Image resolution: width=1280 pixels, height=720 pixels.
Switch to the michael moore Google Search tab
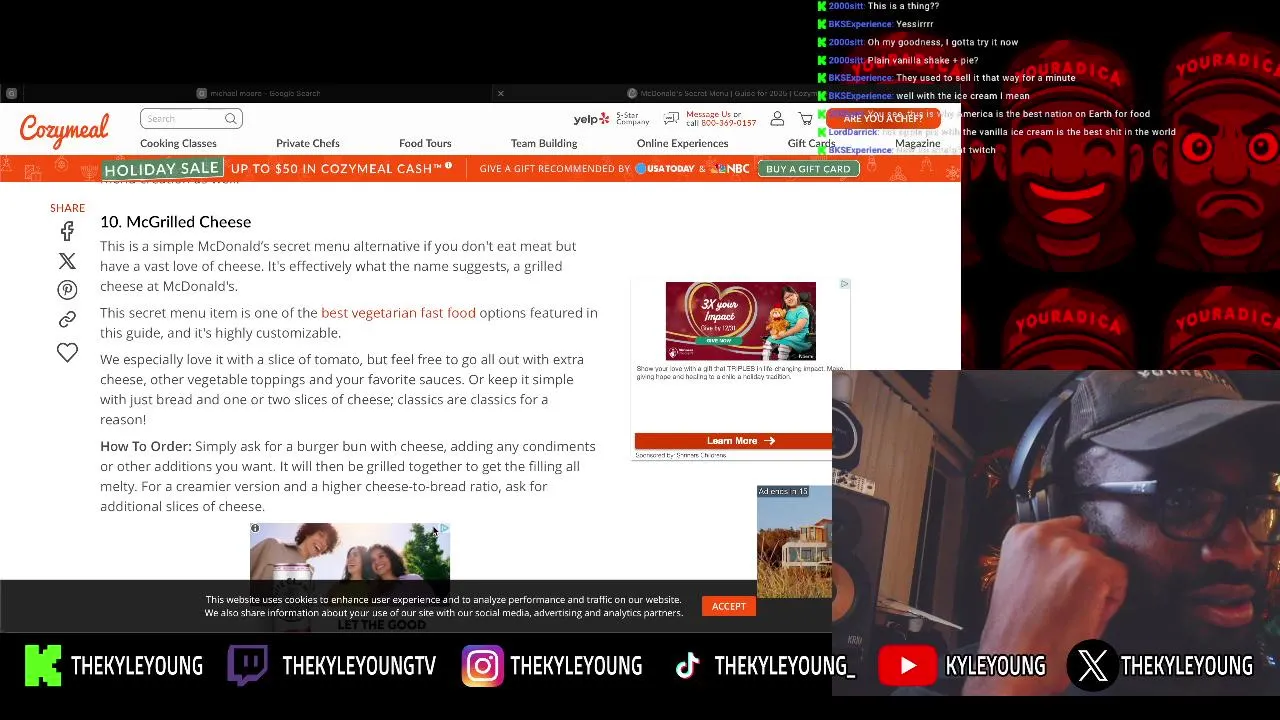265,93
